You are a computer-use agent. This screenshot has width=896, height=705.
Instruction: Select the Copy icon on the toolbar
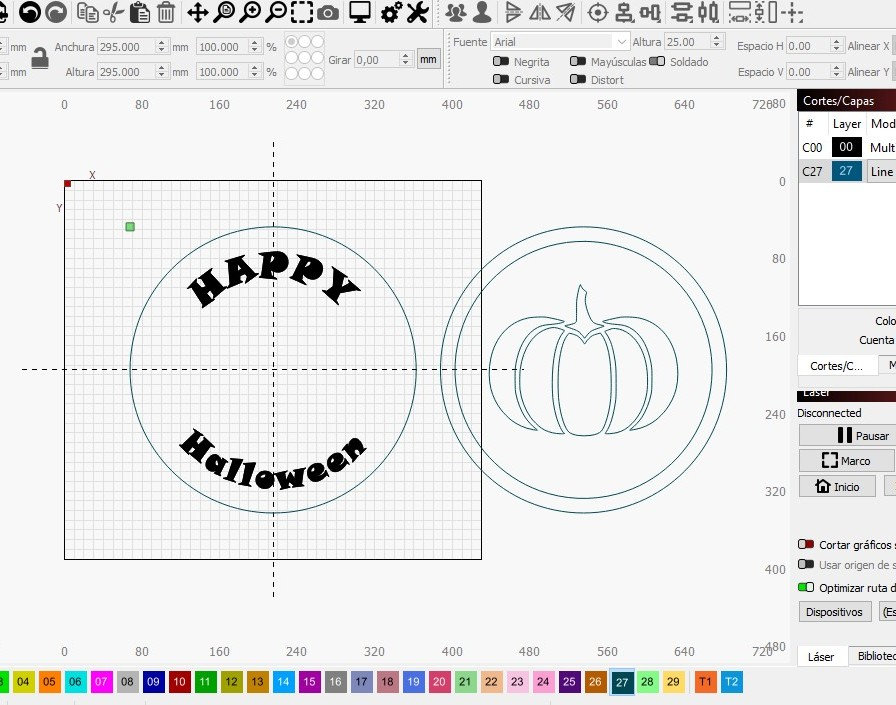pyautogui.click(x=88, y=14)
